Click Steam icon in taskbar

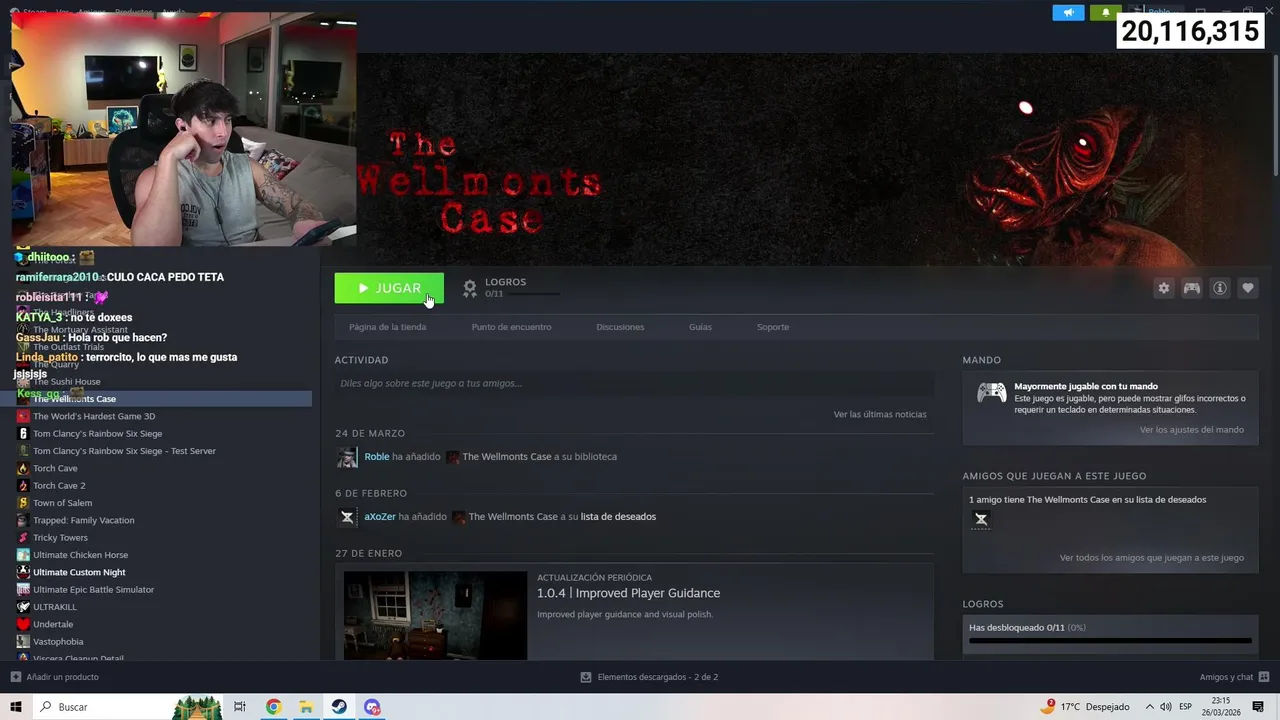point(339,707)
